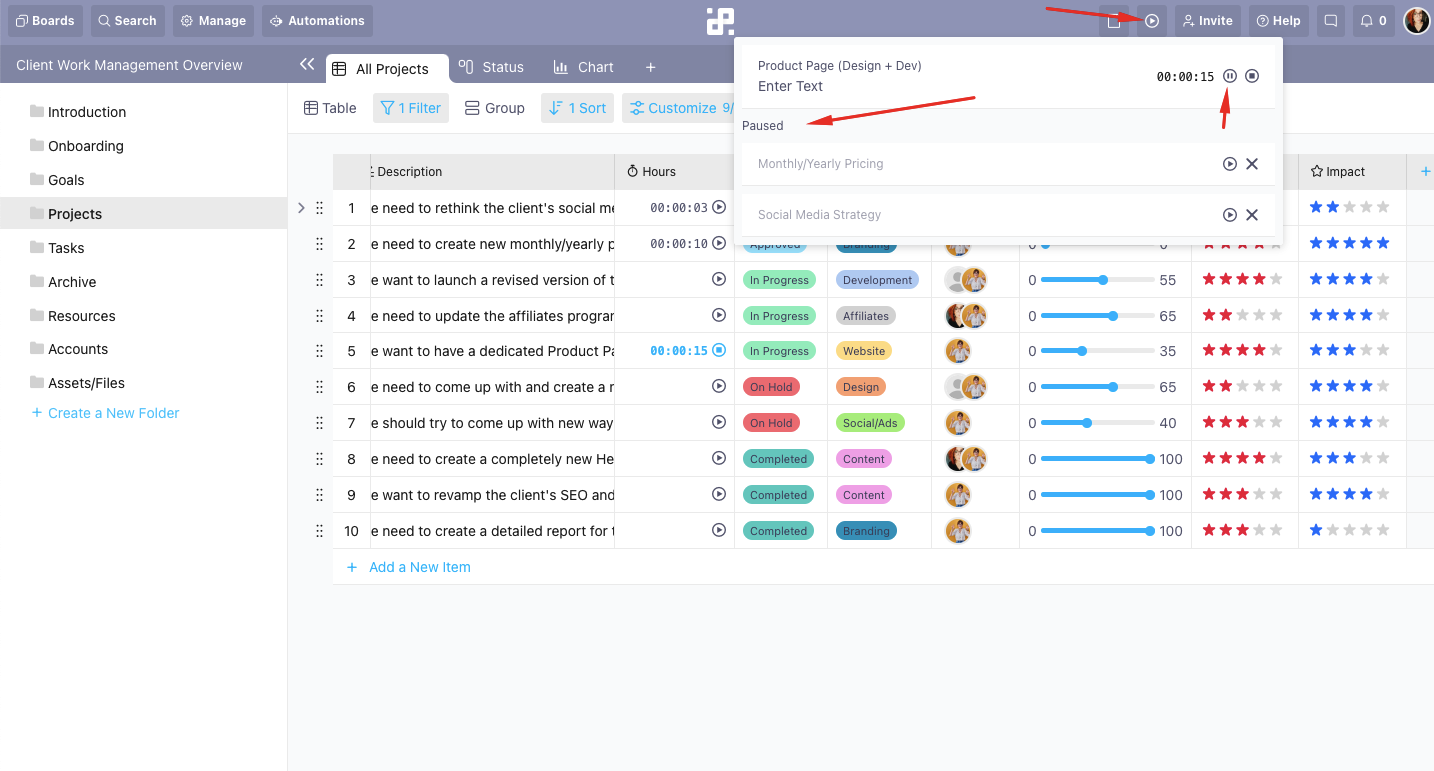This screenshot has width=1434, height=771.
Task: Open the Automations section
Action: (317, 20)
